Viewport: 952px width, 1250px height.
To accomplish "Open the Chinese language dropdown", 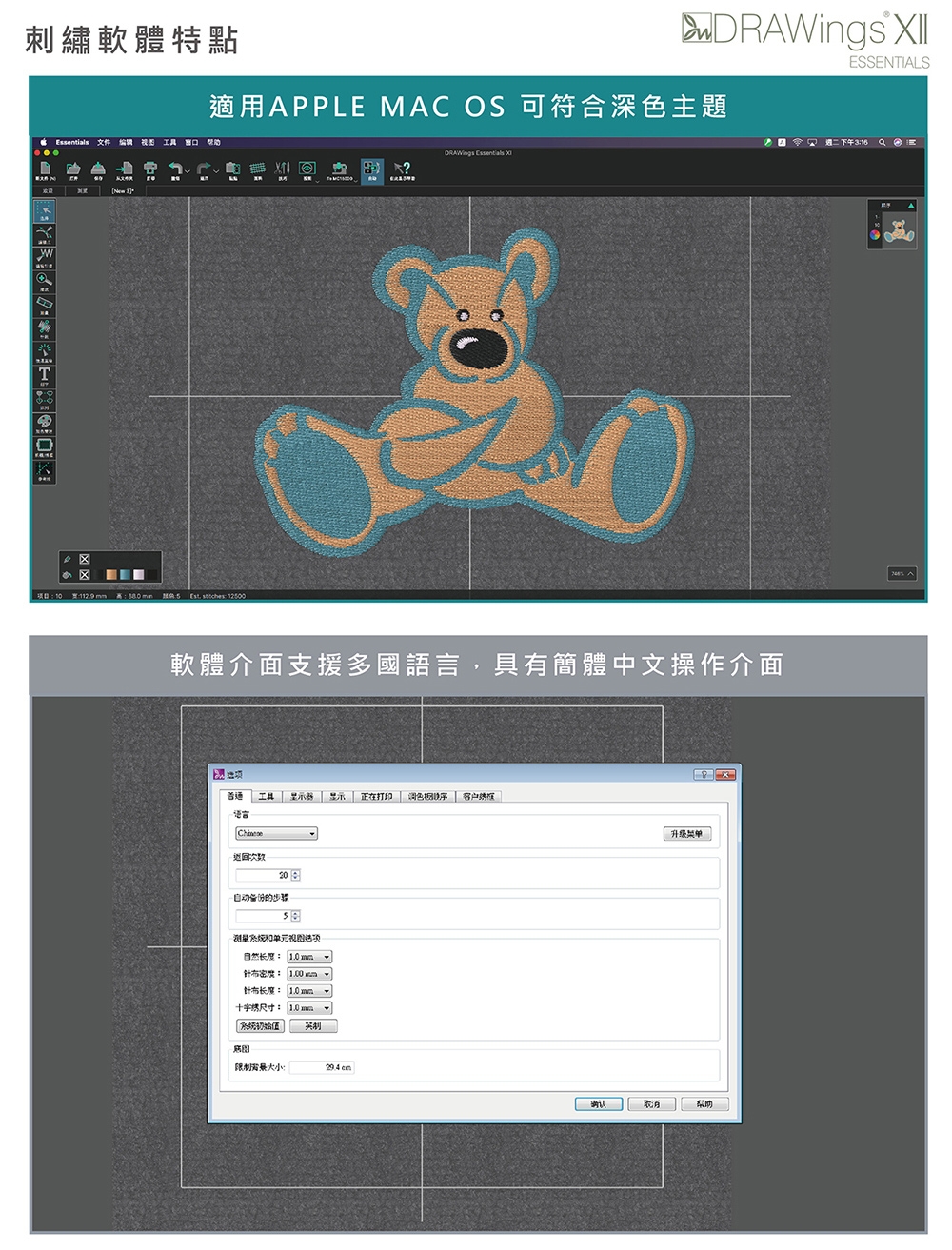I will point(276,834).
